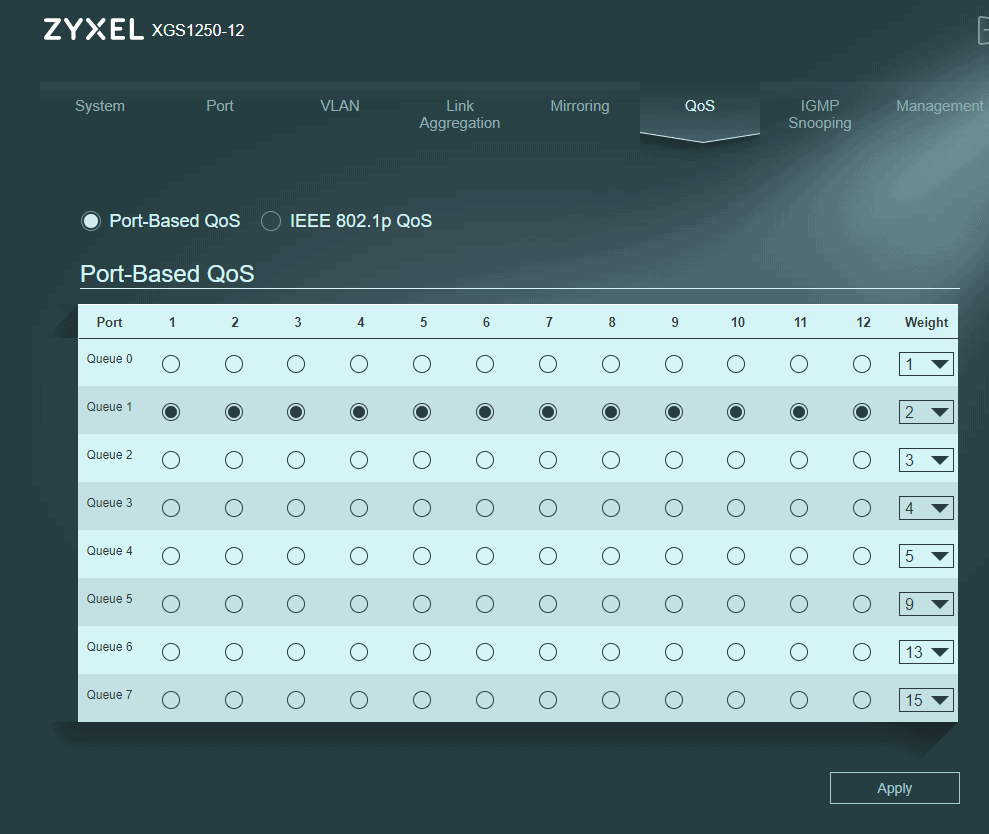Open the VLAN tab
The image size is (989, 834).
pos(340,106)
